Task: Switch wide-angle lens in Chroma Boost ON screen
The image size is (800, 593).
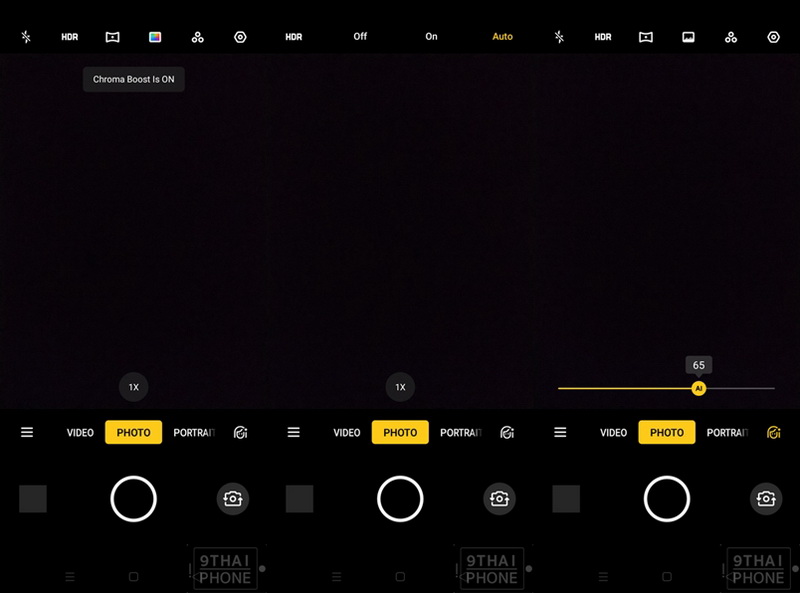Action: click(112, 37)
